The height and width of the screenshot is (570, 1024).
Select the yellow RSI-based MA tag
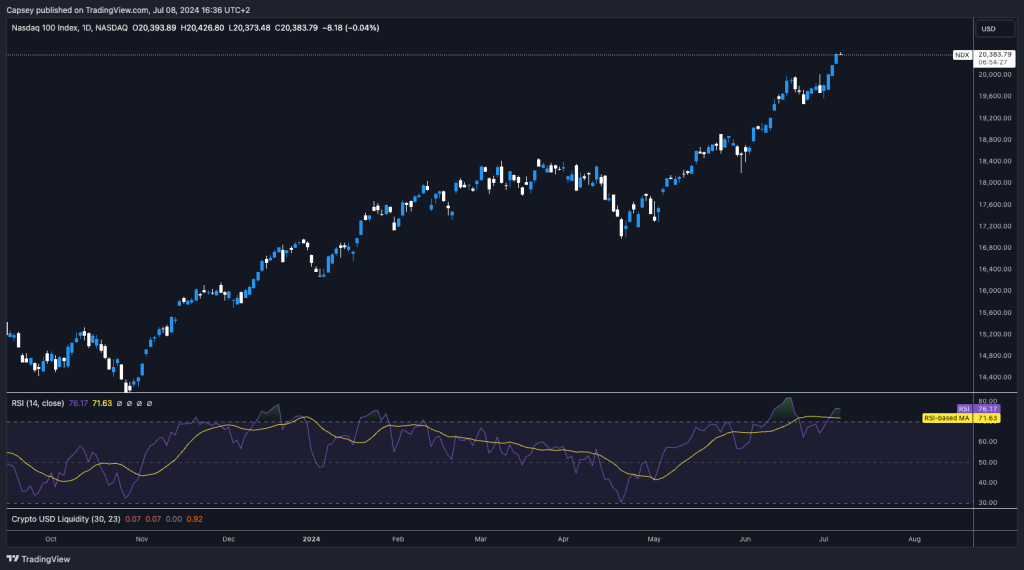click(945, 416)
